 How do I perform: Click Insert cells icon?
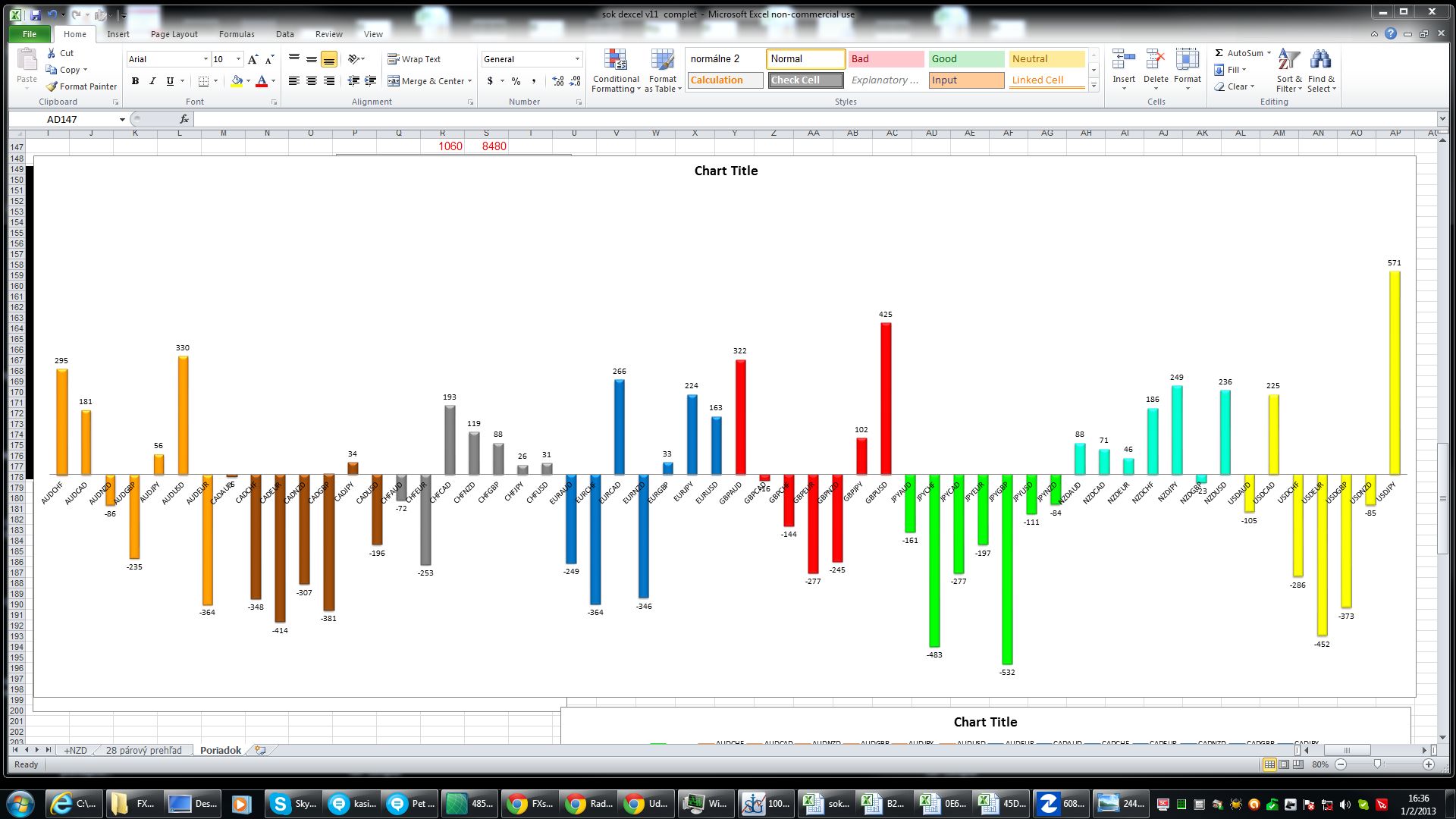(1124, 59)
